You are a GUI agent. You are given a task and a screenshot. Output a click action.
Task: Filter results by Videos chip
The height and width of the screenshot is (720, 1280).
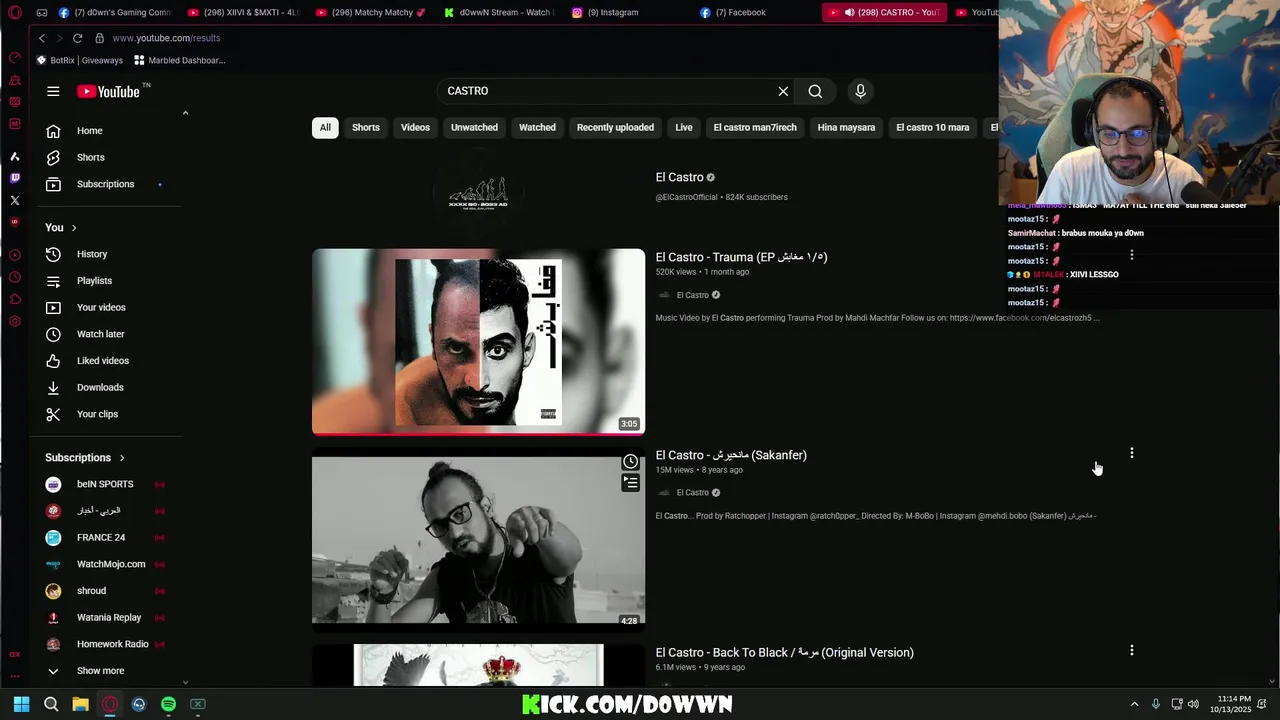415,127
